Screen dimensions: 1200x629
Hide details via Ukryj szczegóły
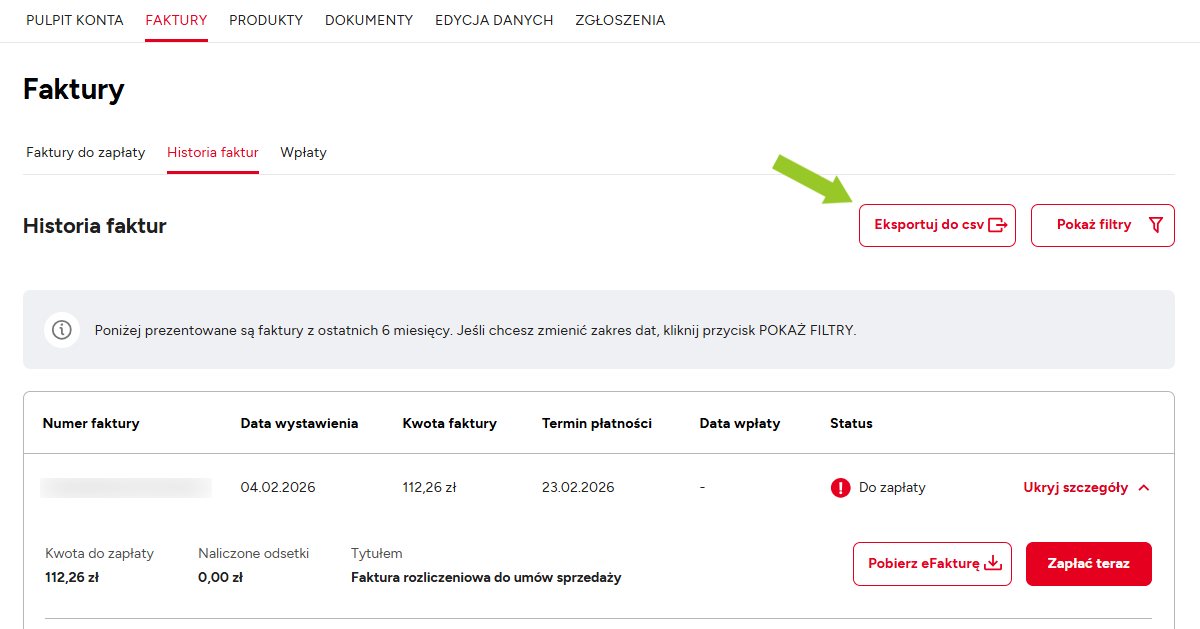pyautogui.click(x=1075, y=488)
